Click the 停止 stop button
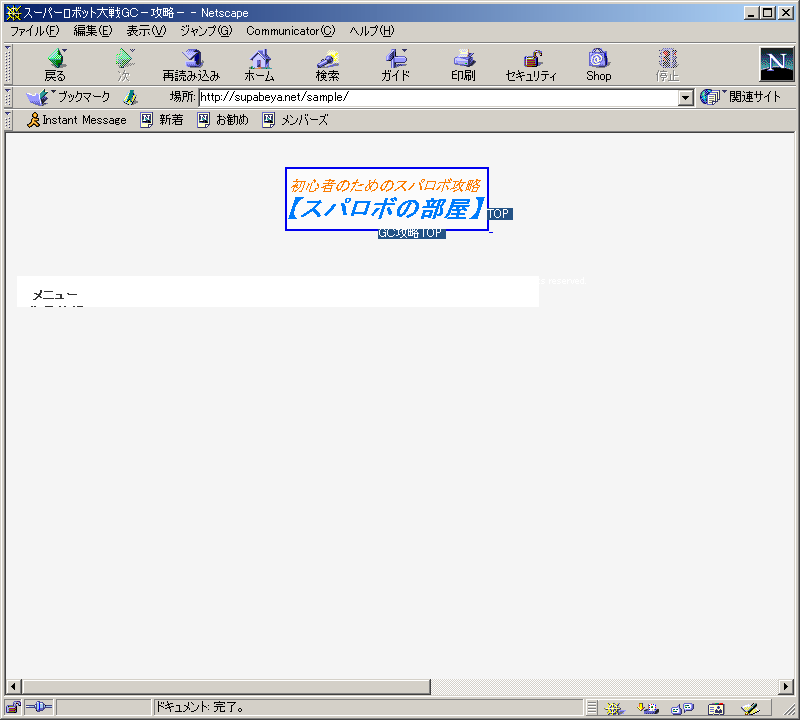The height and width of the screenshot is (720, 800). pyautogui.click(x=667, y=65)
